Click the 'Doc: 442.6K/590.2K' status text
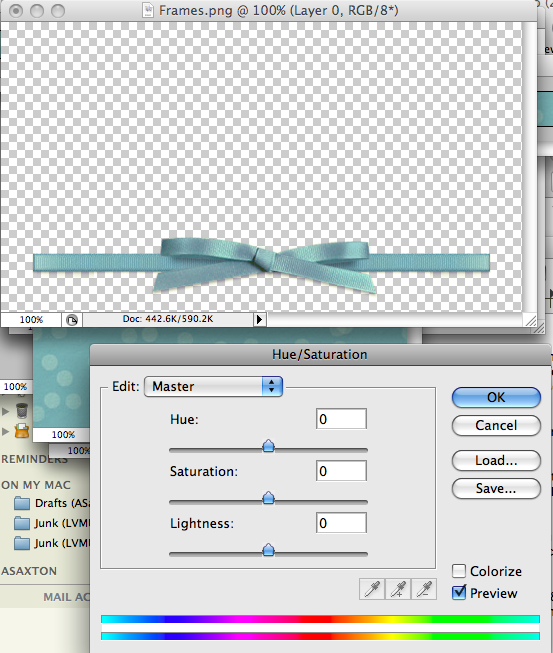The width and height of the screenshot is (553, 653). [x=168, y=319]
